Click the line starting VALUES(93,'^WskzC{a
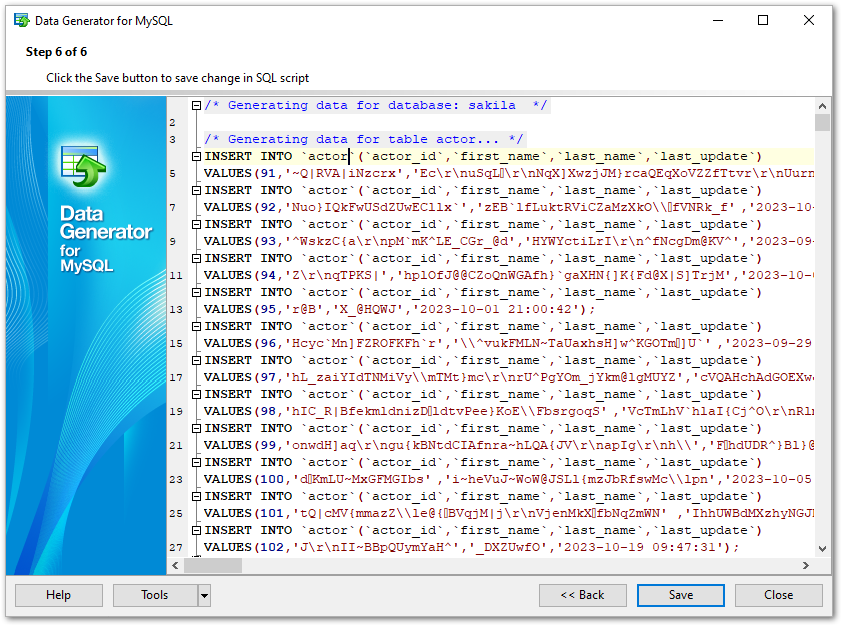 (509, 241)
